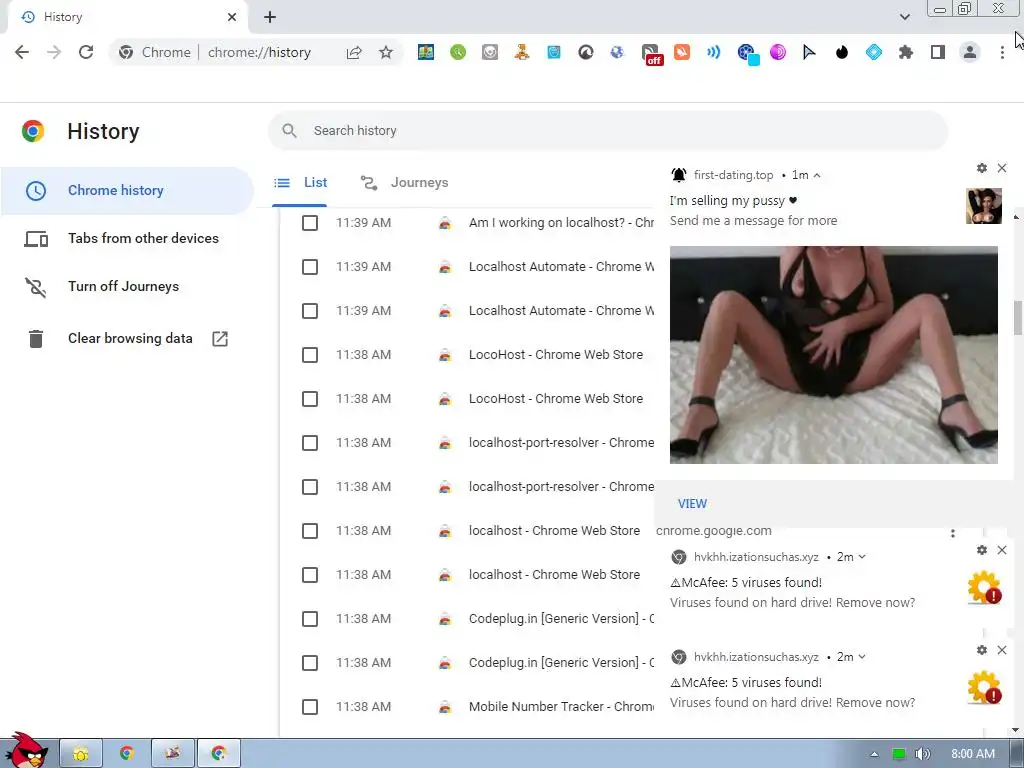Click the extension icon with red 'off' badge

click(x=651, y=54)
